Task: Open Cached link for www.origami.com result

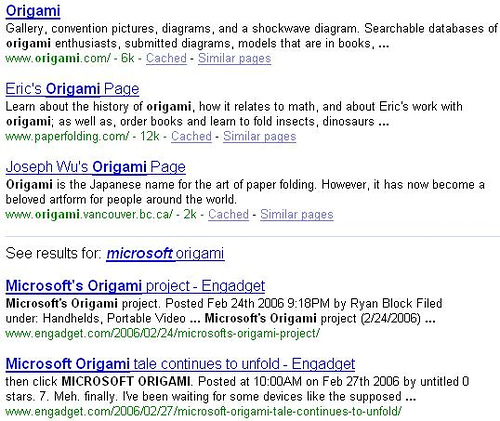Action: point(166,58)
